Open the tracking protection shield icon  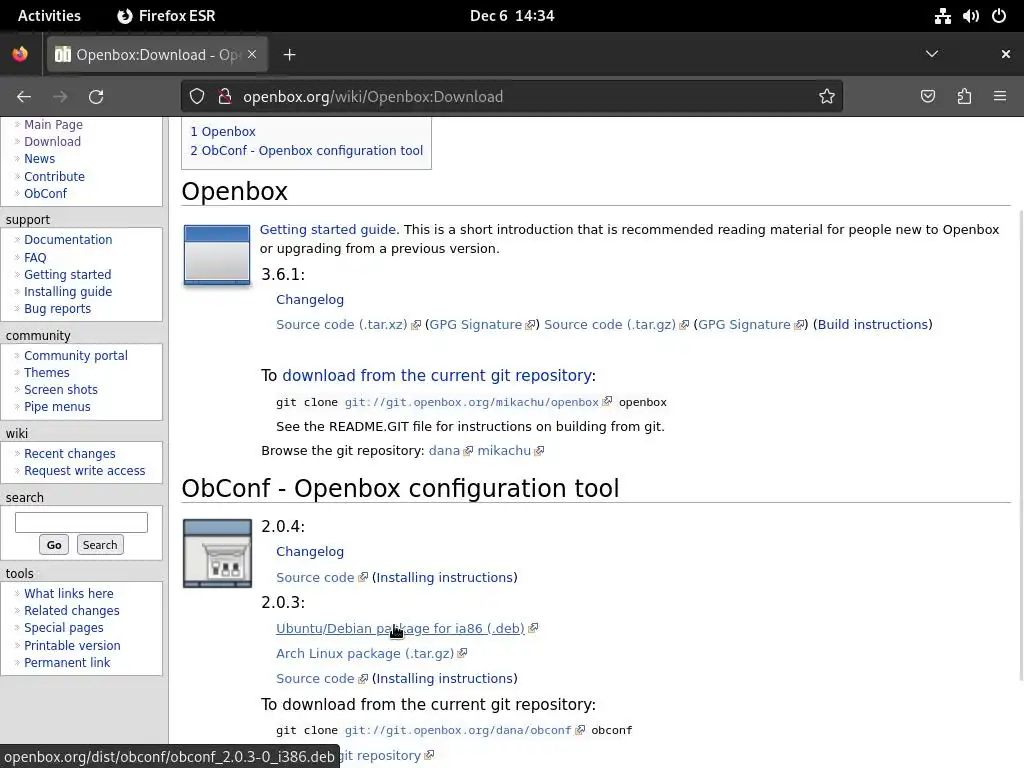pyautogui.click(x=197, y=97)
